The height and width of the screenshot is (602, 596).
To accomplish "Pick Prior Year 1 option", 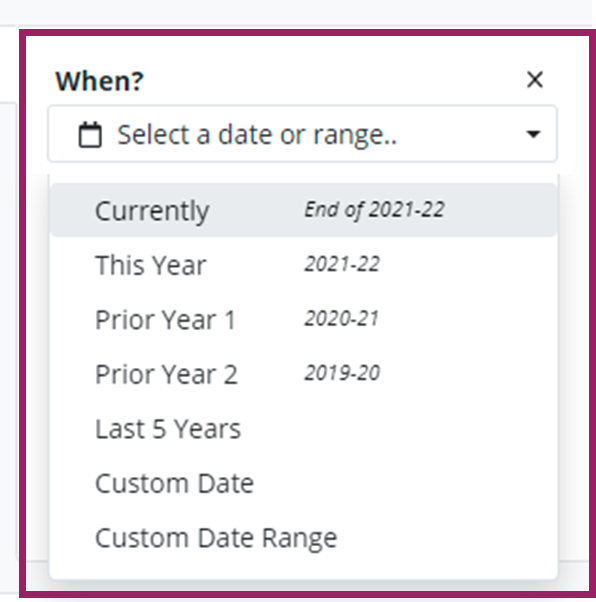I will (303, 319).
